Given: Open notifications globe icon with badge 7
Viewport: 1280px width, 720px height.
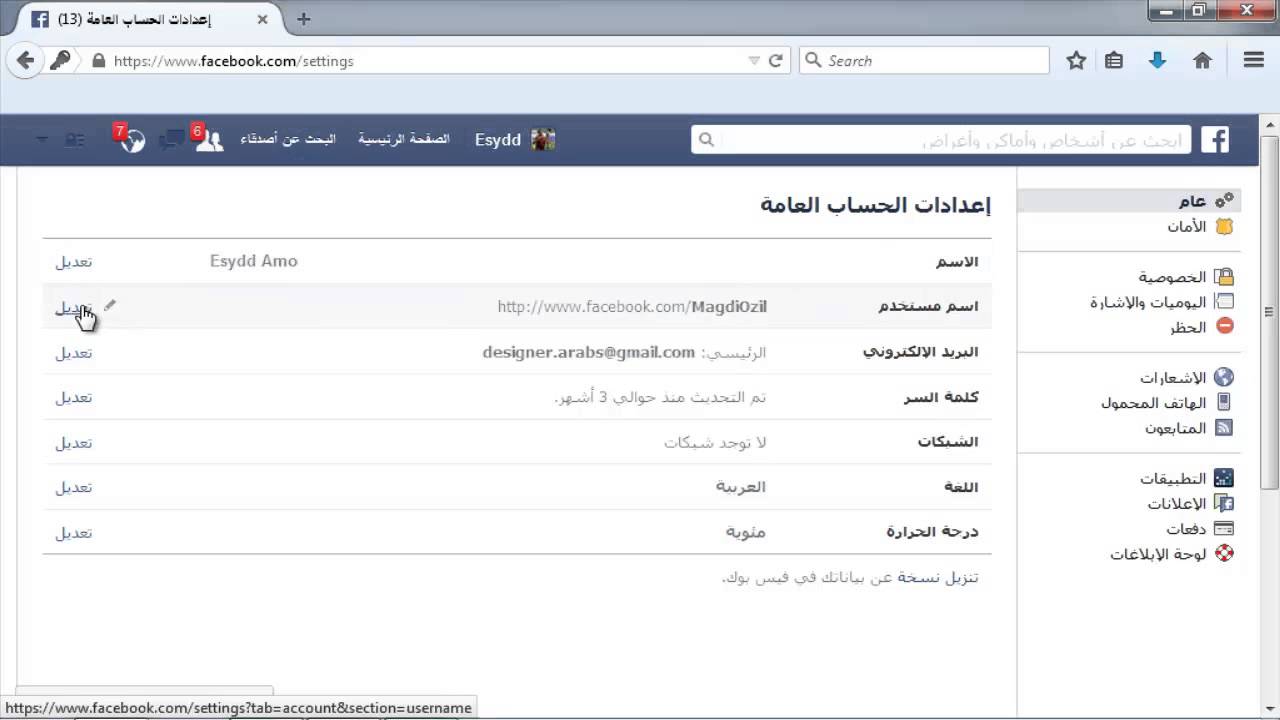Looking at the screenshot, I should click(132, 140).
